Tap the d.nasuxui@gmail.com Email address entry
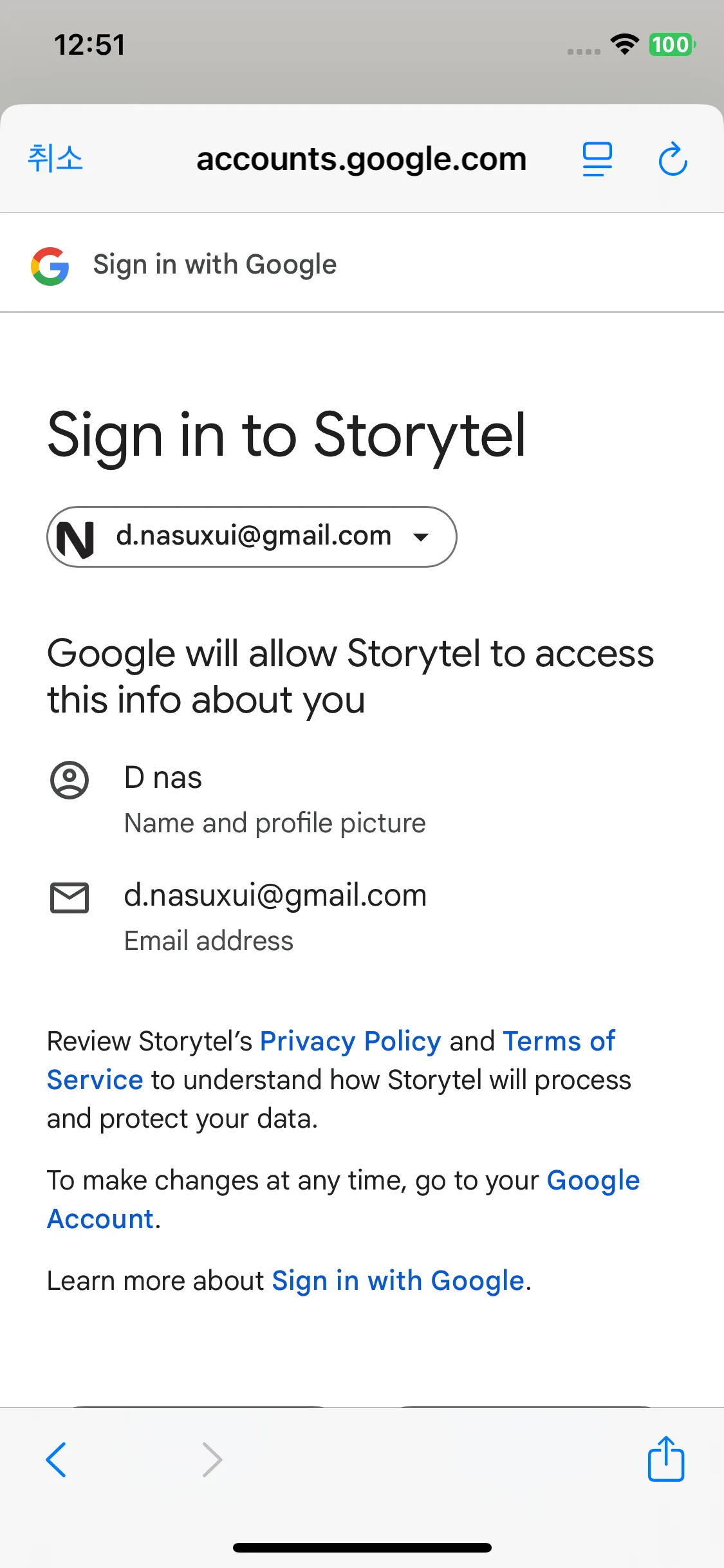724x1568 pixels. click(x=275, y=896)
